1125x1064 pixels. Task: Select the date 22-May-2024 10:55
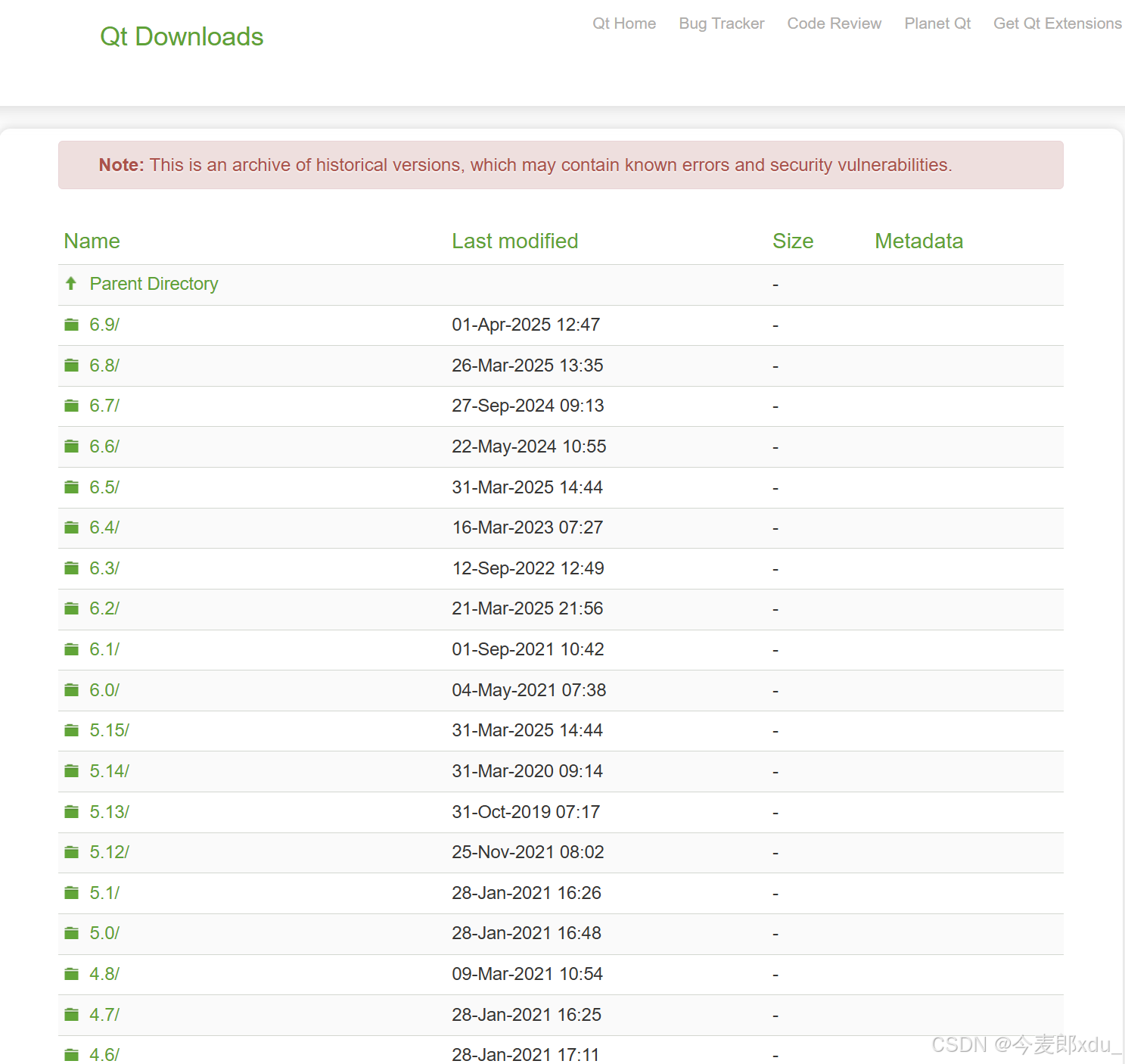point(529,446)
